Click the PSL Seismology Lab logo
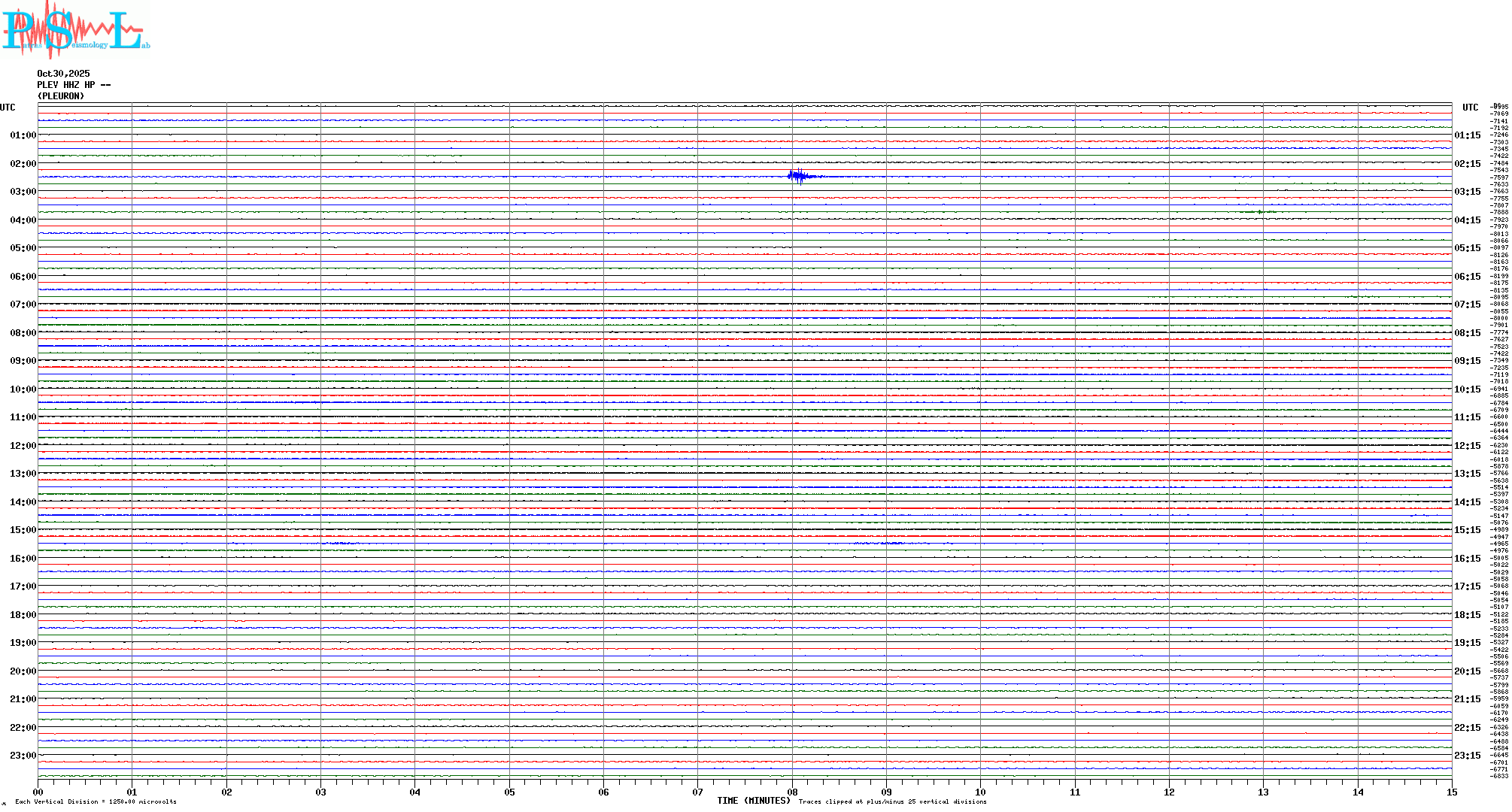This screenshot has width=1512, height=812. 75,30
